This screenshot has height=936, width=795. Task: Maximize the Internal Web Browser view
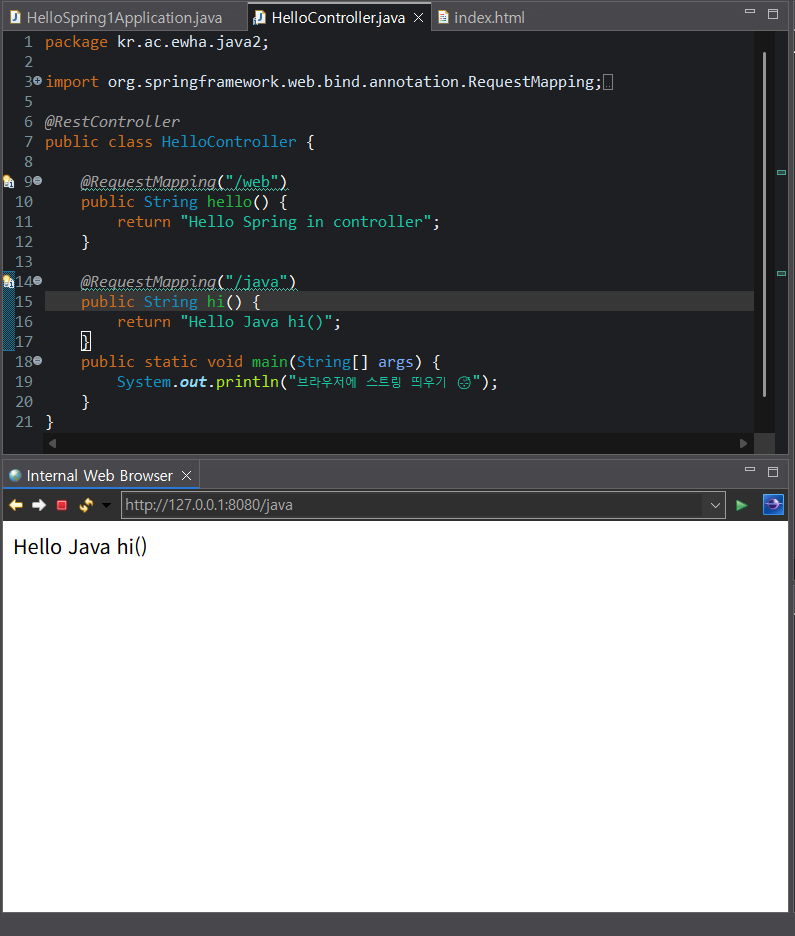(x=773, y=472)
